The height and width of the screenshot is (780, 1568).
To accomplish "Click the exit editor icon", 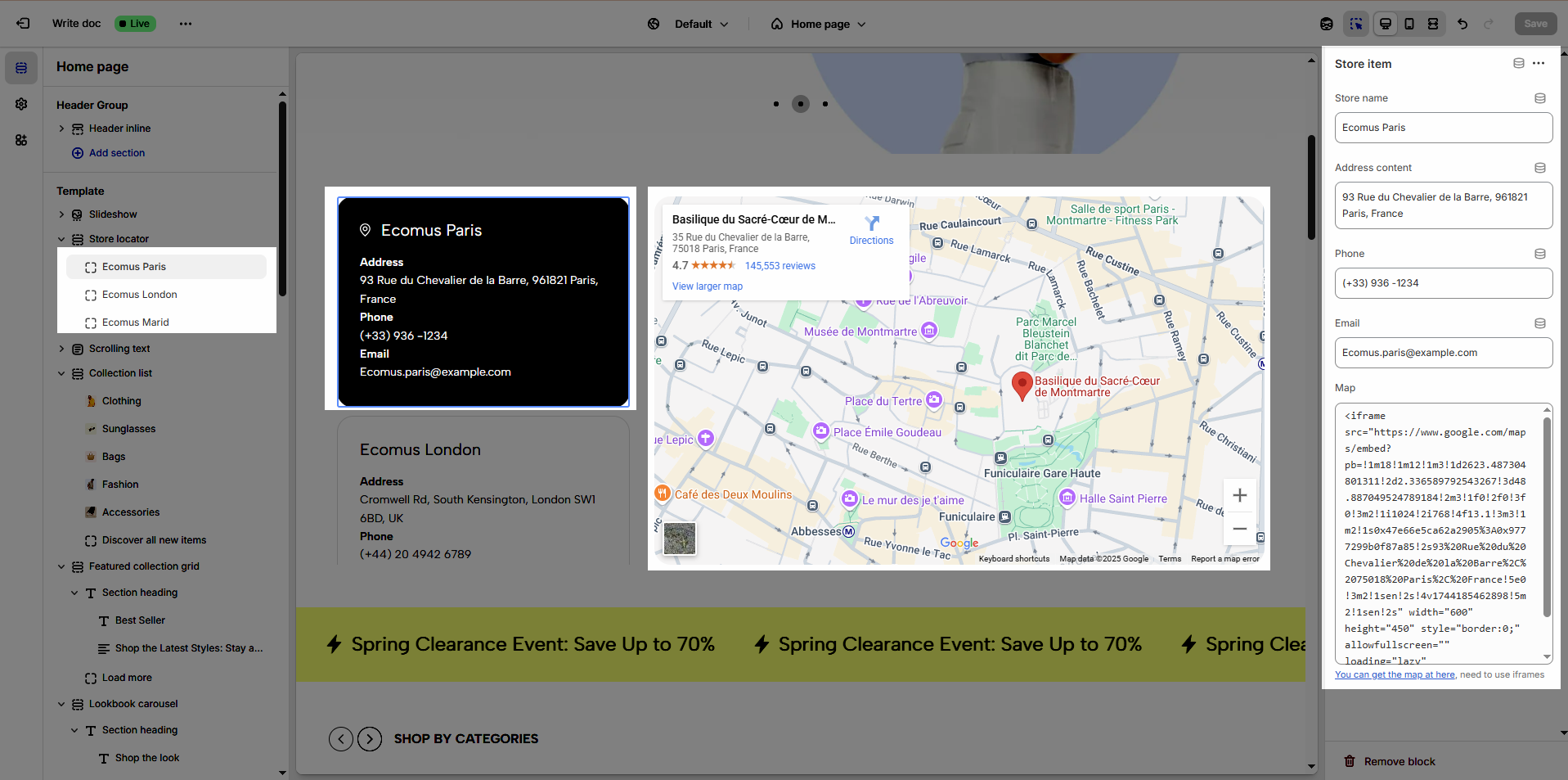I will pyautogui.click(x=23, y=24).
